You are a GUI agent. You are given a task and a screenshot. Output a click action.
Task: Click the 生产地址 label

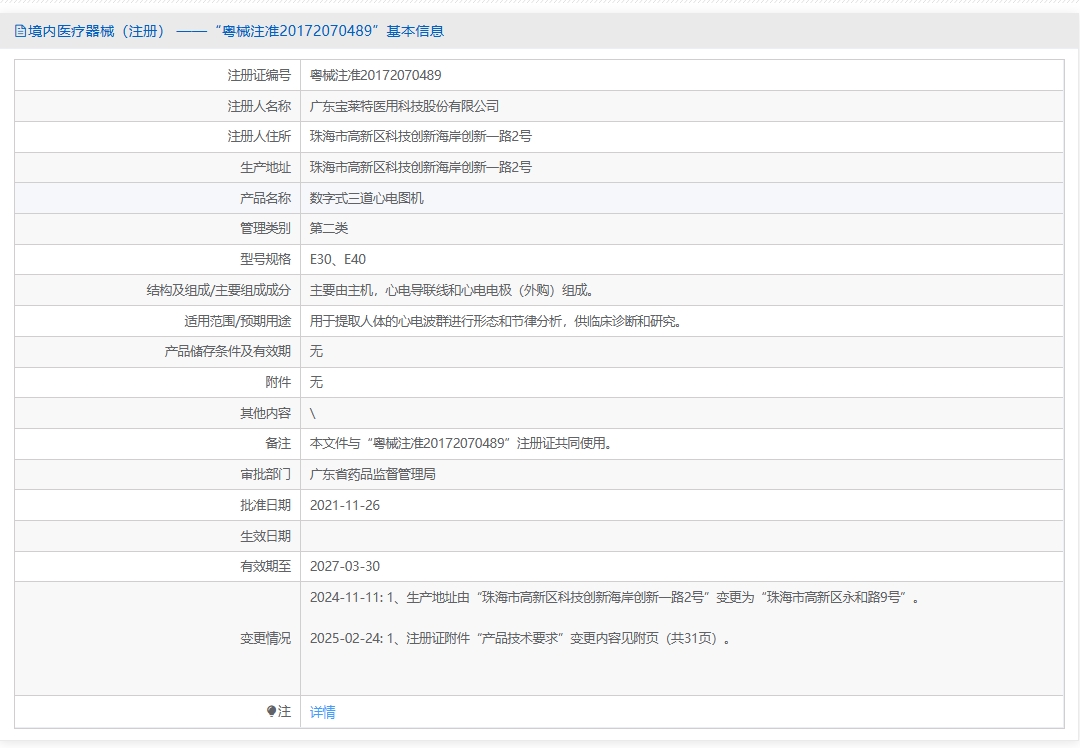click(265, 167)
